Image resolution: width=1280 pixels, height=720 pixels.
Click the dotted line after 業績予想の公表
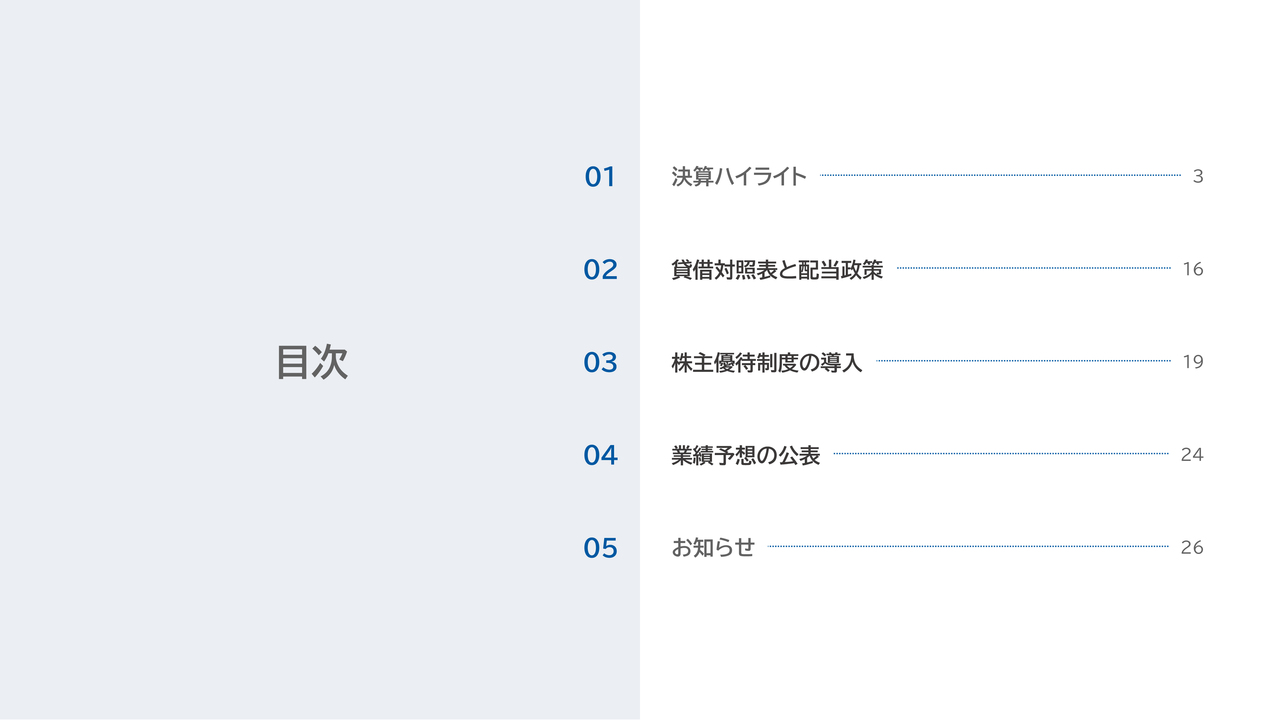click(x=1000, y=453)
